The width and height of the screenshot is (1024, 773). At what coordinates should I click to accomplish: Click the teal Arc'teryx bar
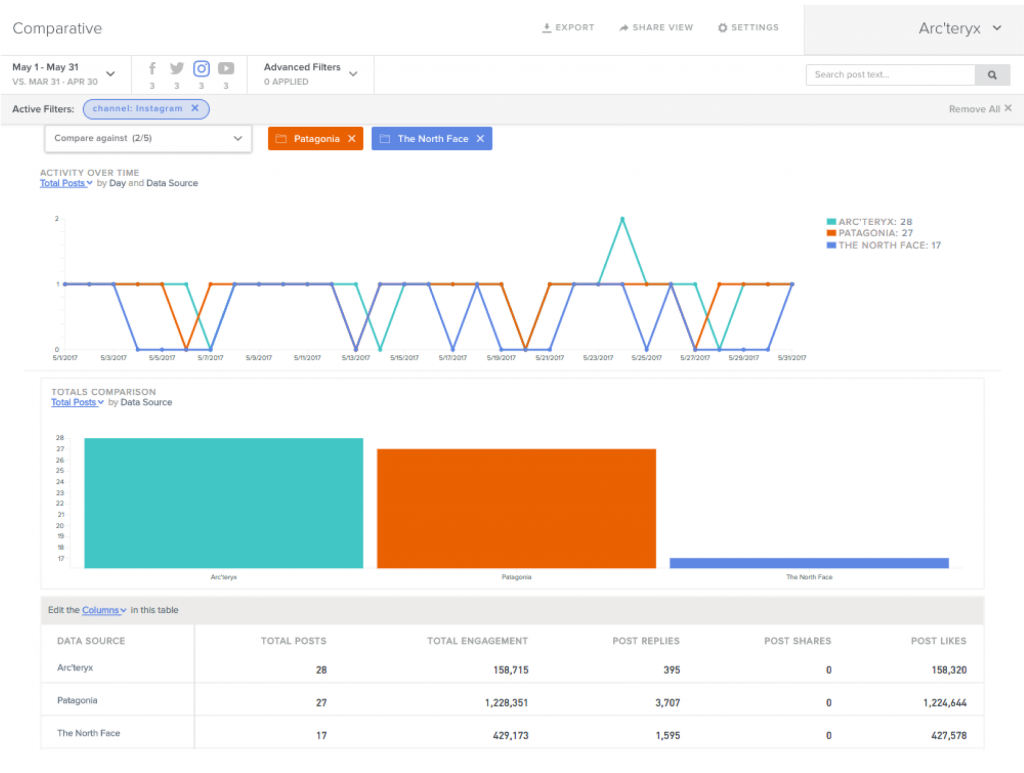click(x=223, y=503)
